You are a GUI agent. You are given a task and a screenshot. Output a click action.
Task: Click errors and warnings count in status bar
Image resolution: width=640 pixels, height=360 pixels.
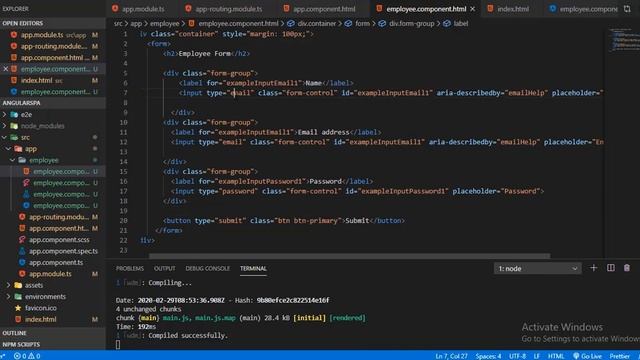(27, 356)
